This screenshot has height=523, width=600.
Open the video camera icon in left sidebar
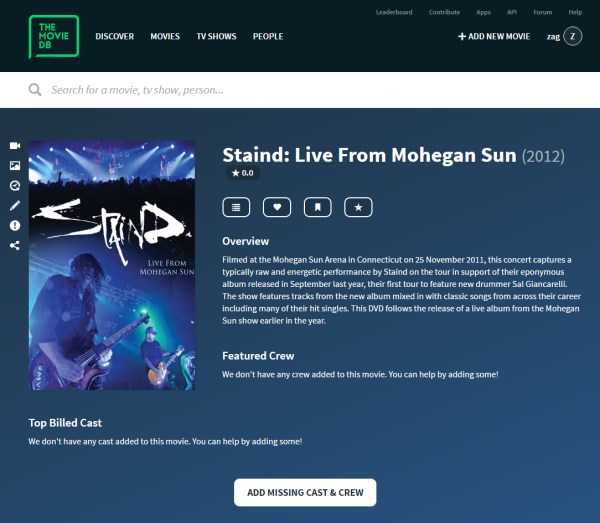15,146
